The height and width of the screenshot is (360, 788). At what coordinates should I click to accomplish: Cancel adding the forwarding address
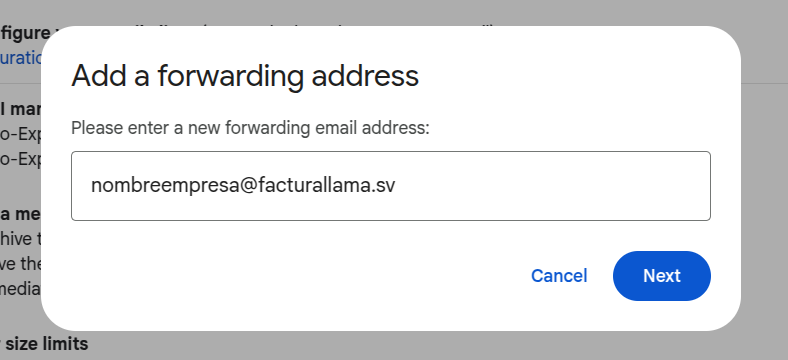point(559,276)
